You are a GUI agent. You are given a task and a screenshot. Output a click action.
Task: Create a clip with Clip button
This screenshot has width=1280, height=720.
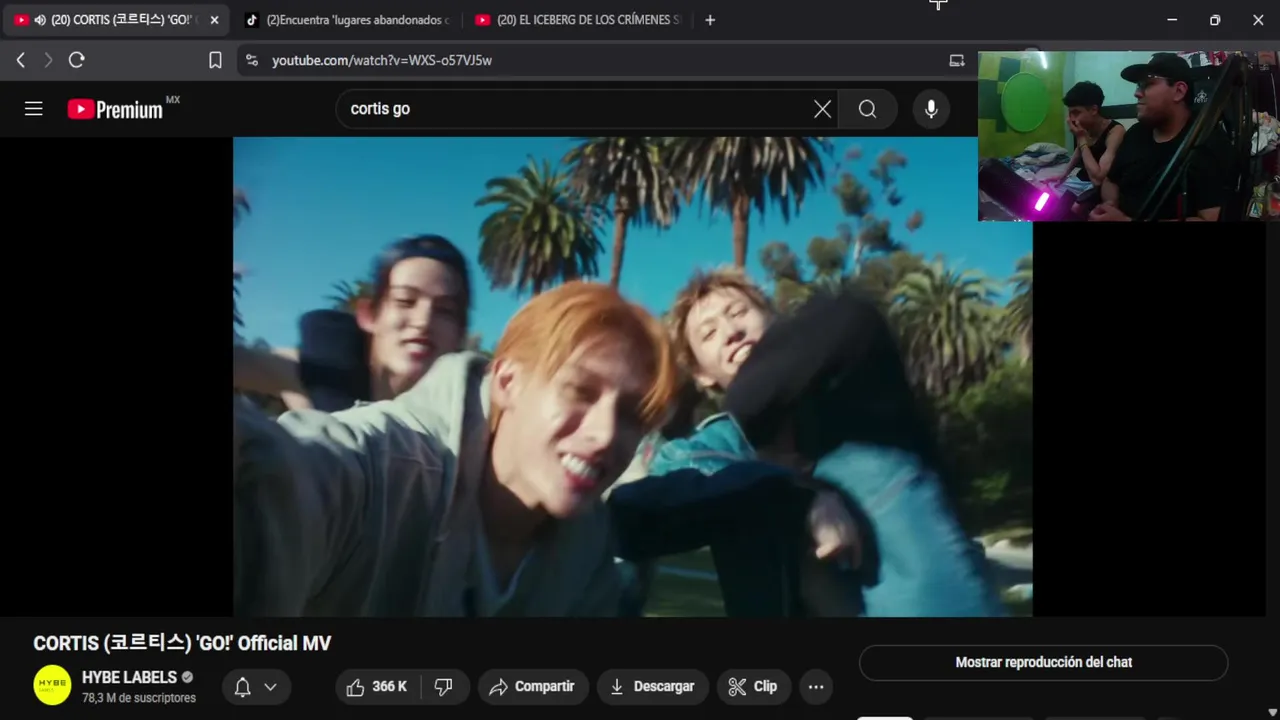pyautogui.click(x=752, y=687)
